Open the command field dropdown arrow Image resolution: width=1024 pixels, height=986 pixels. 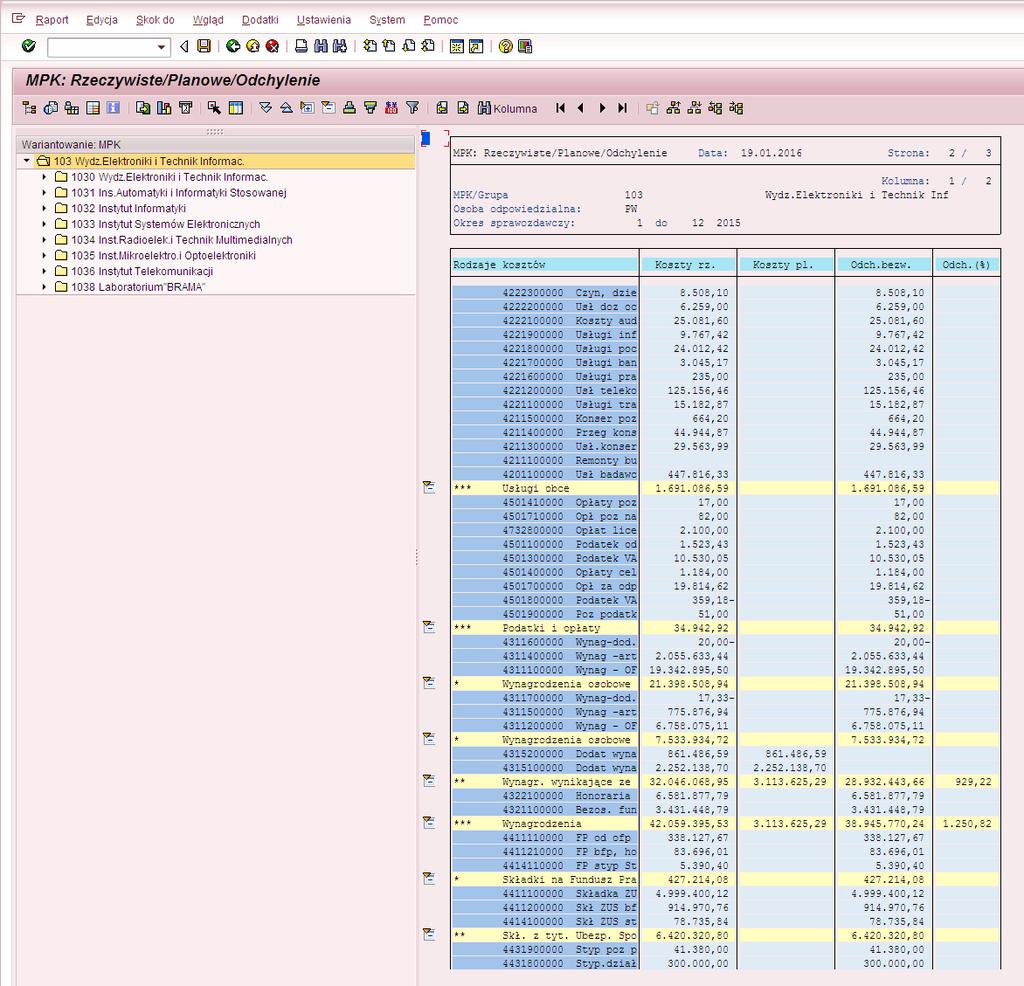click(161, 47)
